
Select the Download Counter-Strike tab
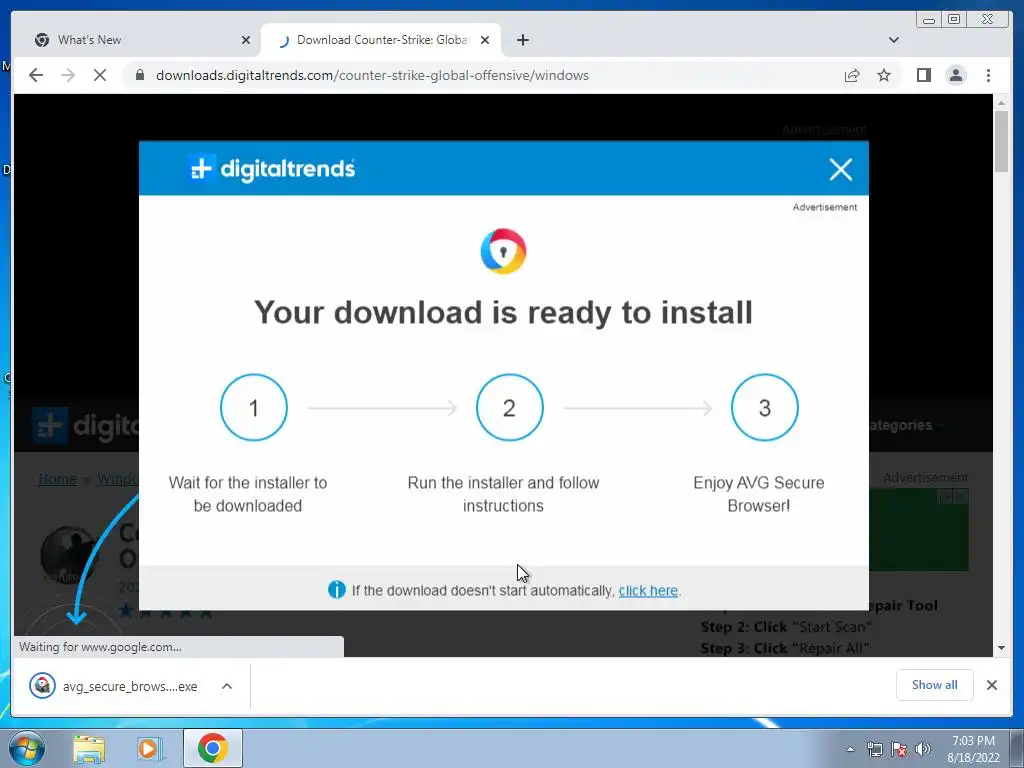[381, 40]
